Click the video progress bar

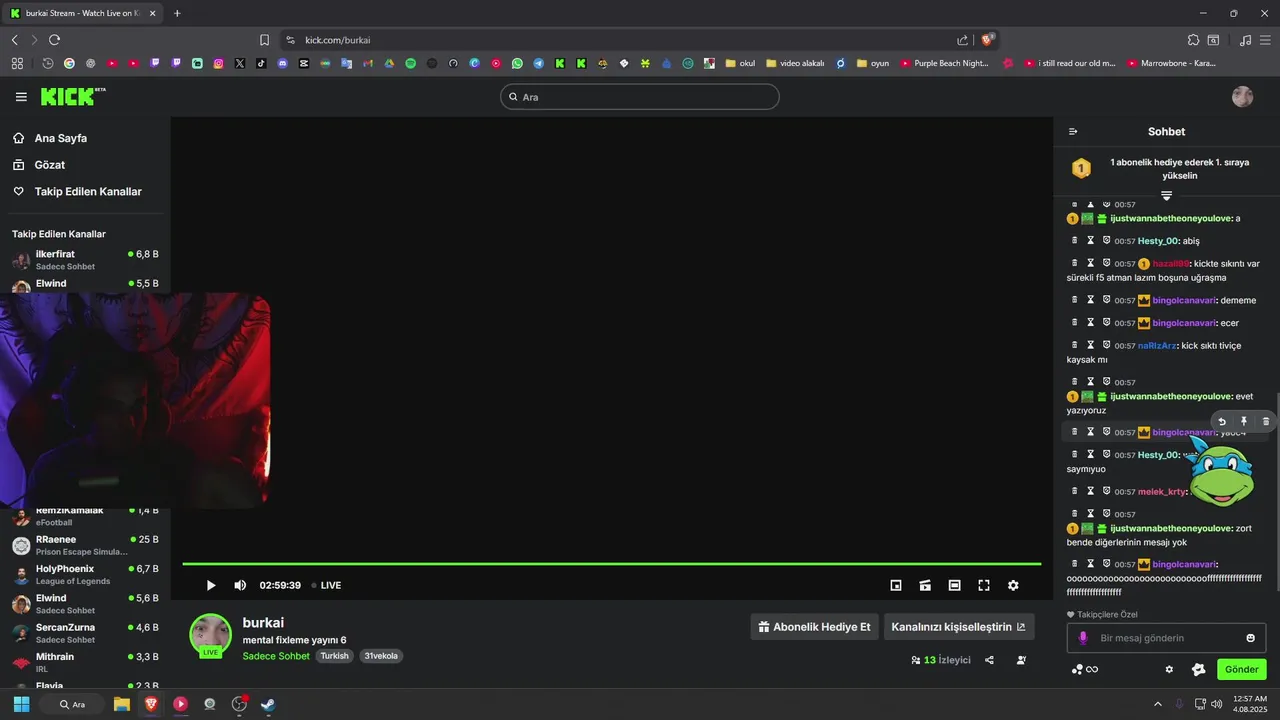pyautogui.click(x=611, y=564)
